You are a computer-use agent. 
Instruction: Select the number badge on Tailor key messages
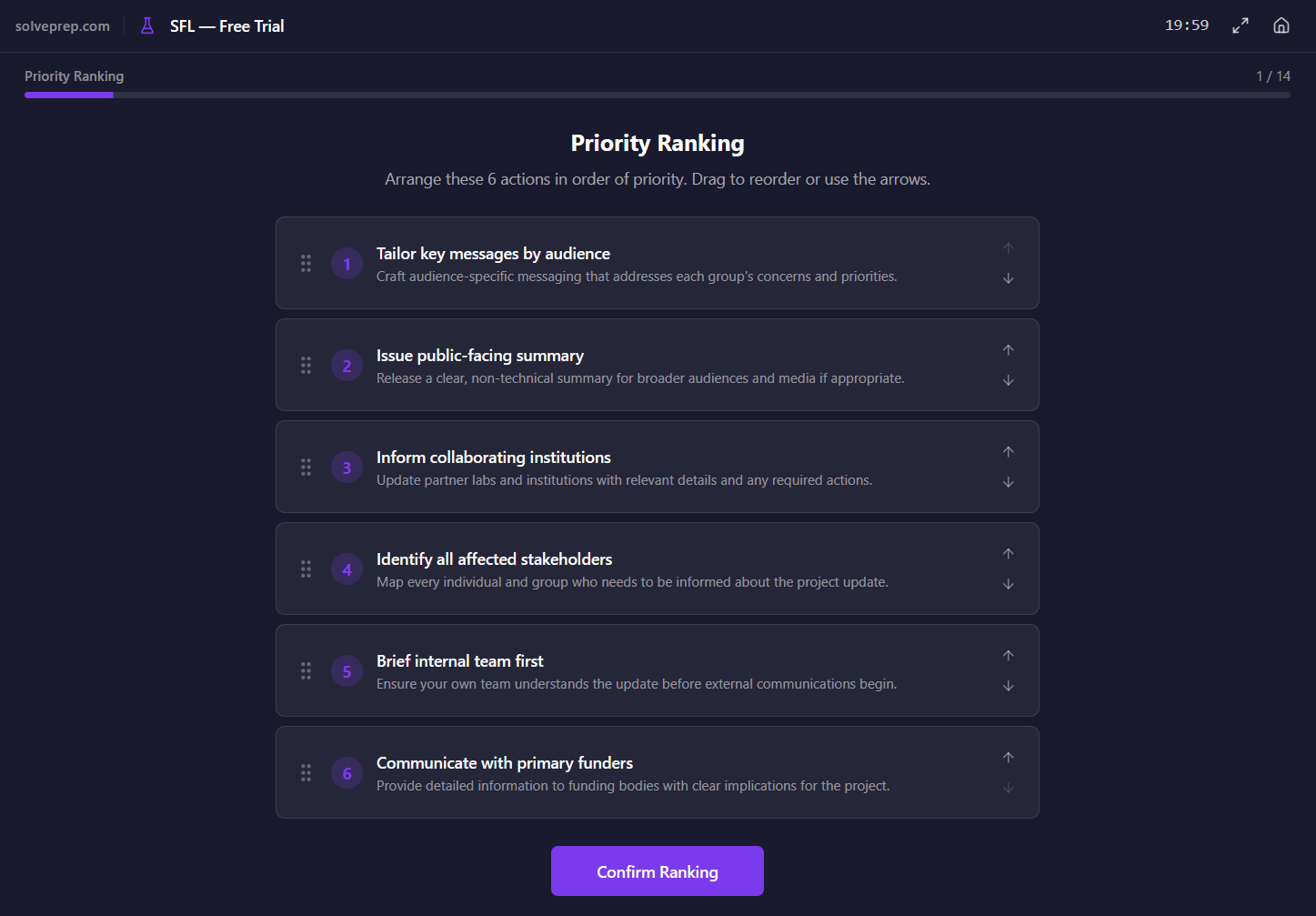click(x=347, y=263)
